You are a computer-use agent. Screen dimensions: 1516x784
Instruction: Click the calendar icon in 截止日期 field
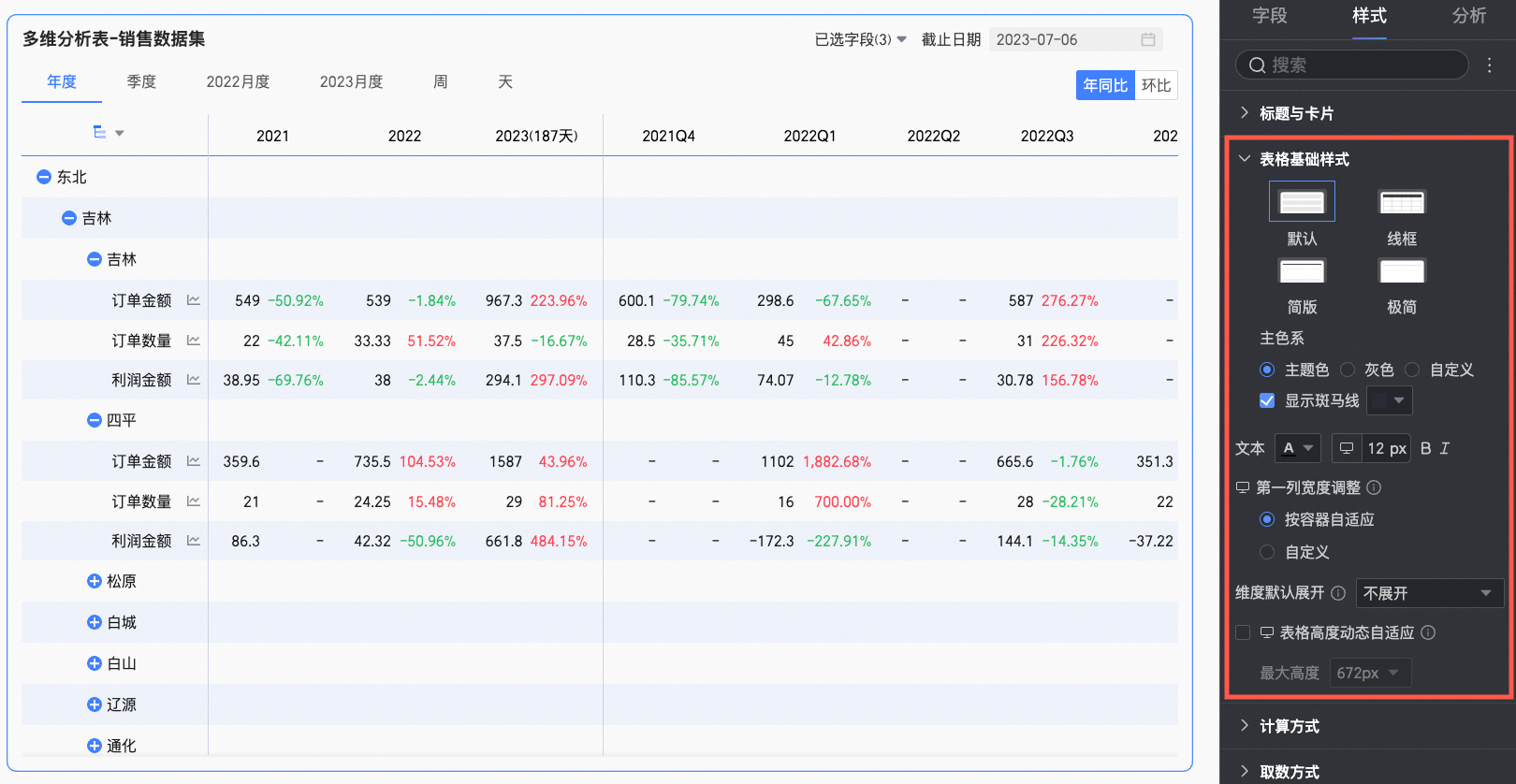point(1148,39)
